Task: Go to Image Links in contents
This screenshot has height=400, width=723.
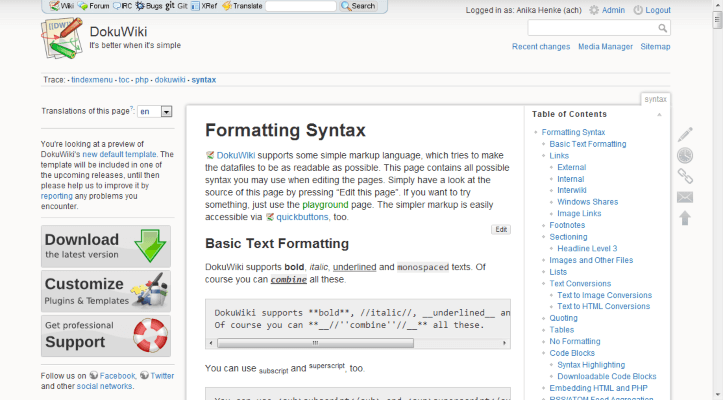Action: click(579, 214)
